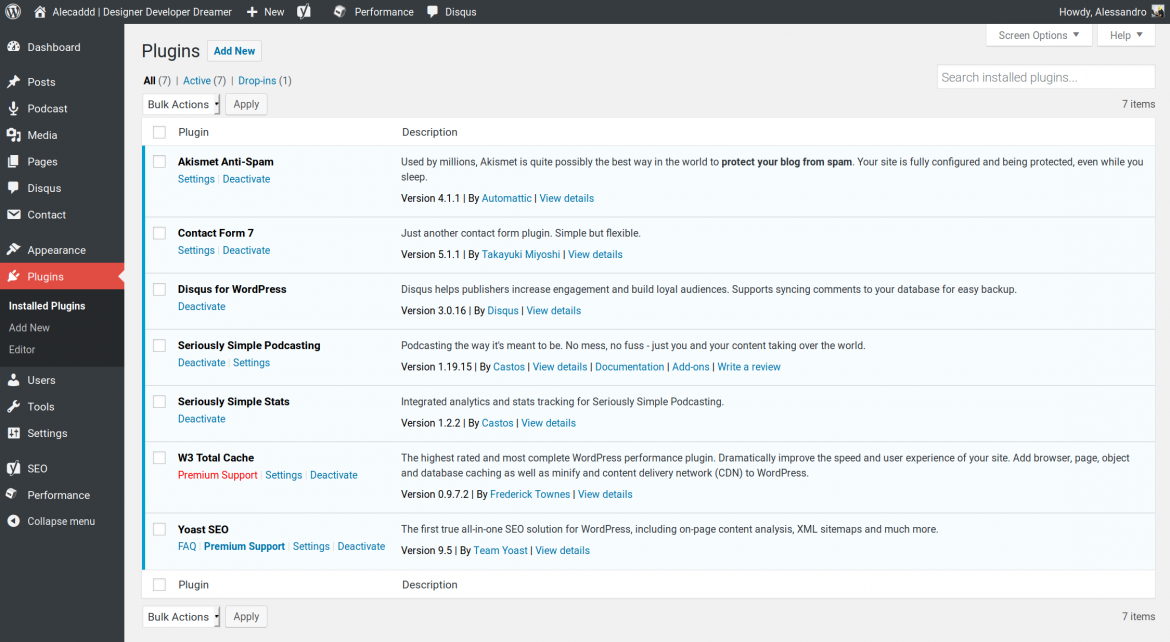Click the Posts pin icon
The image size is (1170, 642).
coord(13,82)
